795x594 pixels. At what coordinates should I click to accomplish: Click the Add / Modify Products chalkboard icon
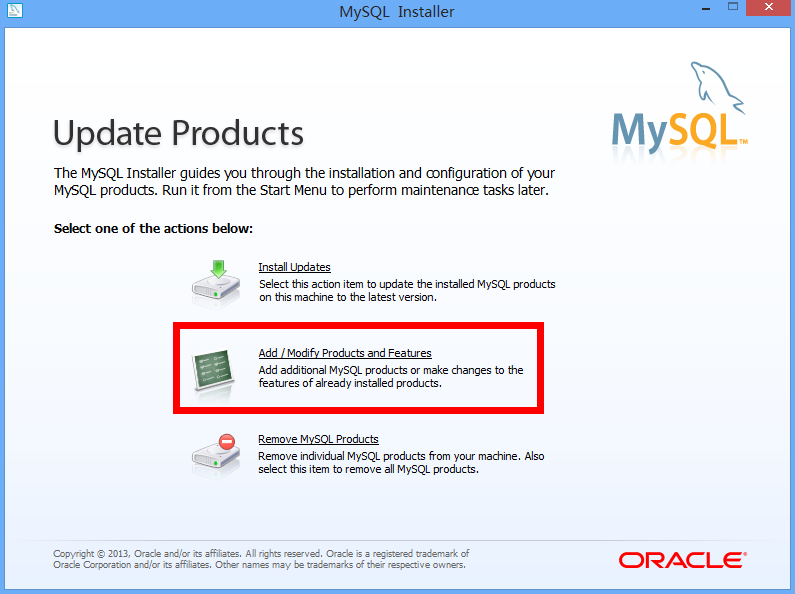[x=216, y=369]
